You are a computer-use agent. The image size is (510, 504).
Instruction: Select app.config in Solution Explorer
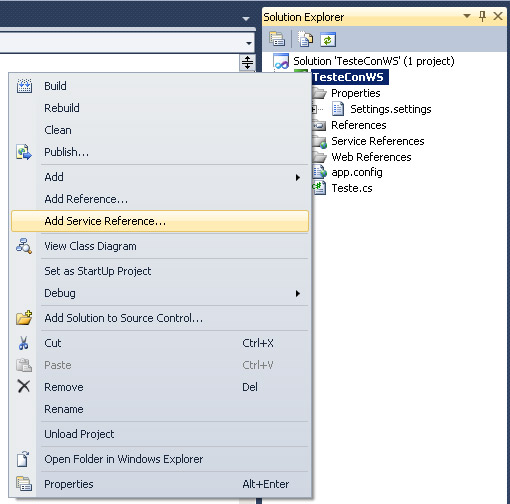point(357,172)
